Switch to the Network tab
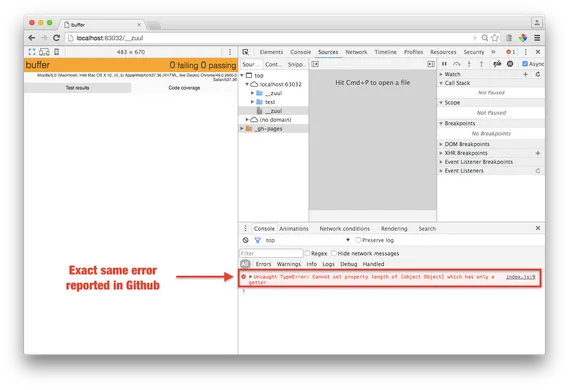The image size is (570, 390). pos(356,52)
